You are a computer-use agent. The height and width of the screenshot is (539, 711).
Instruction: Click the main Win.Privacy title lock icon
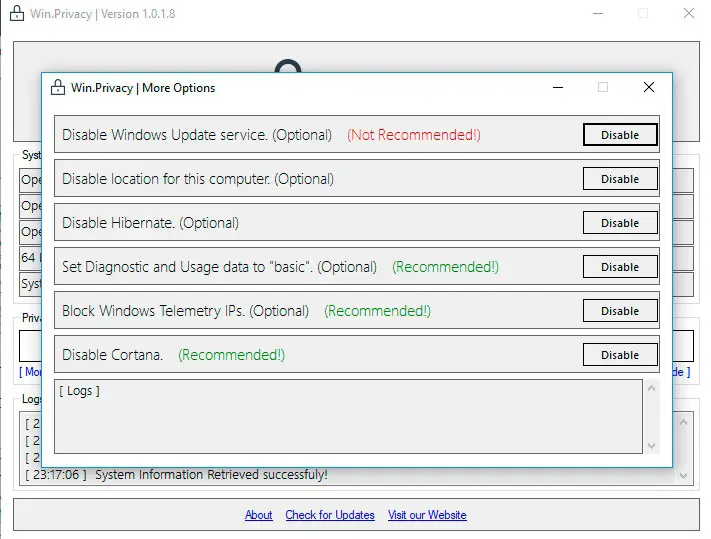click(x=17, y=13)
